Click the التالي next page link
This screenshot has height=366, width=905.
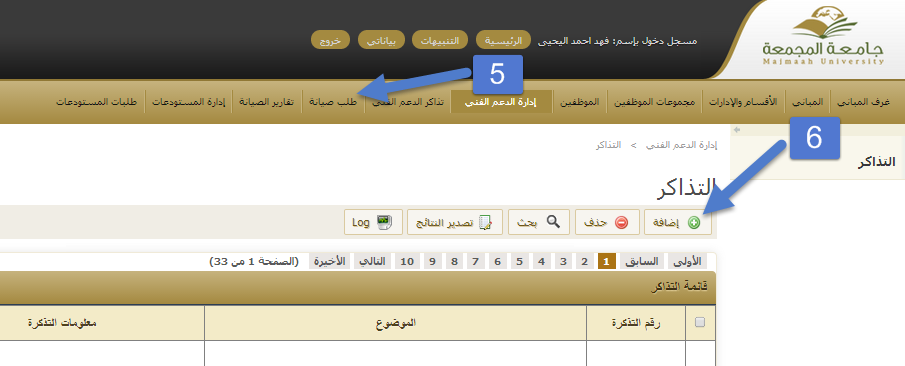372,262
